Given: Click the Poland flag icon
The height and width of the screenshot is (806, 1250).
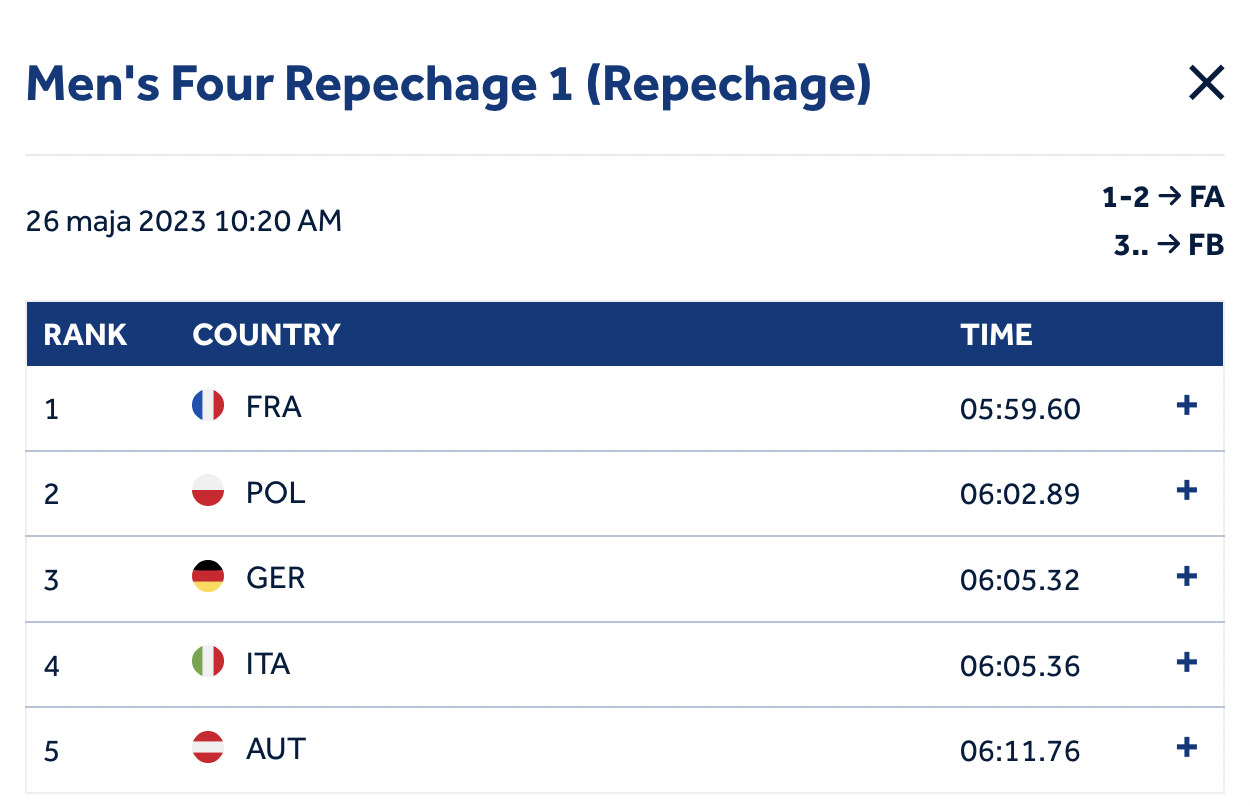Looking at the screenshot, I should click(208, 491).
